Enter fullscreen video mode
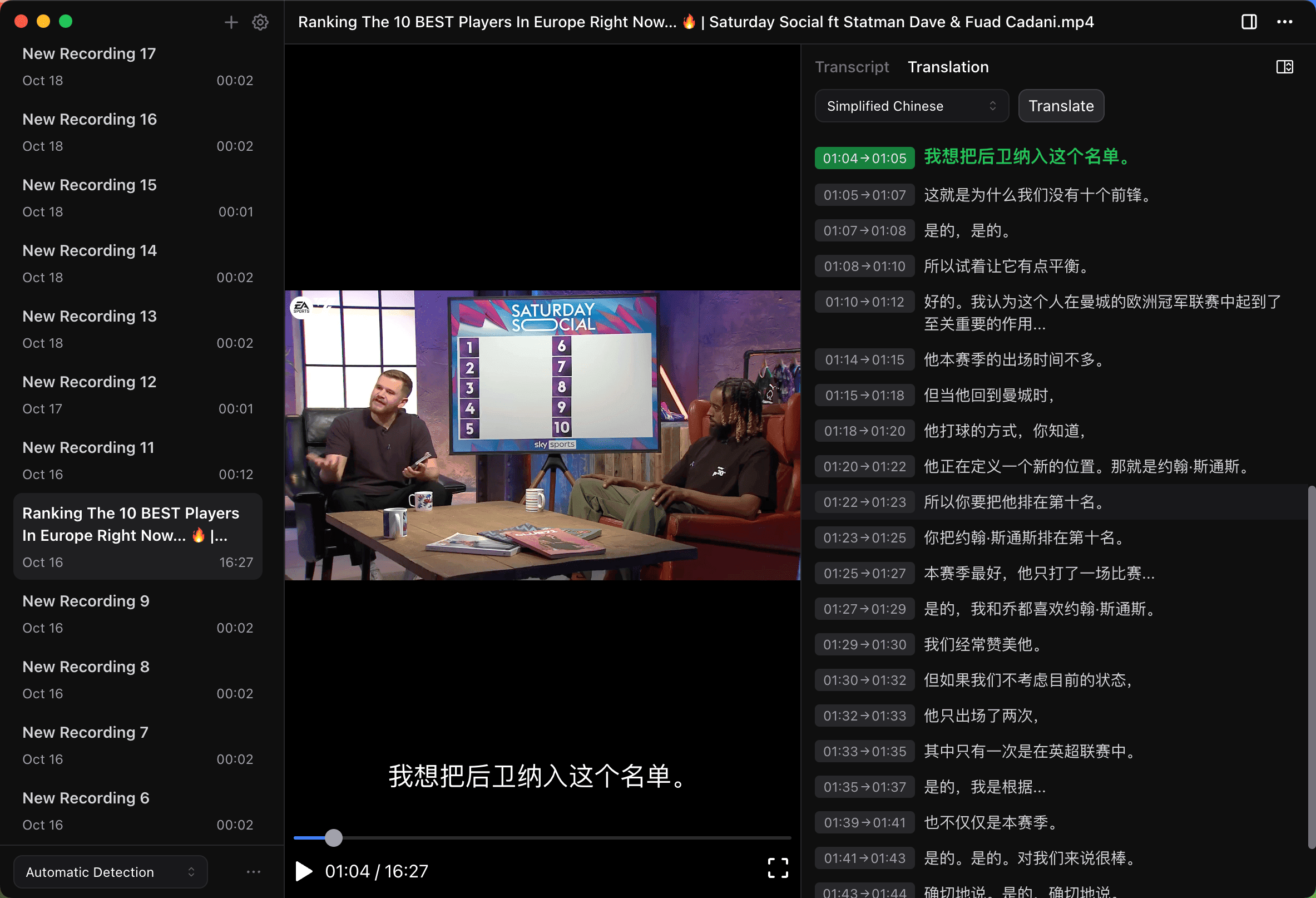Screen dimensions: 1316x898 (778, 867)
